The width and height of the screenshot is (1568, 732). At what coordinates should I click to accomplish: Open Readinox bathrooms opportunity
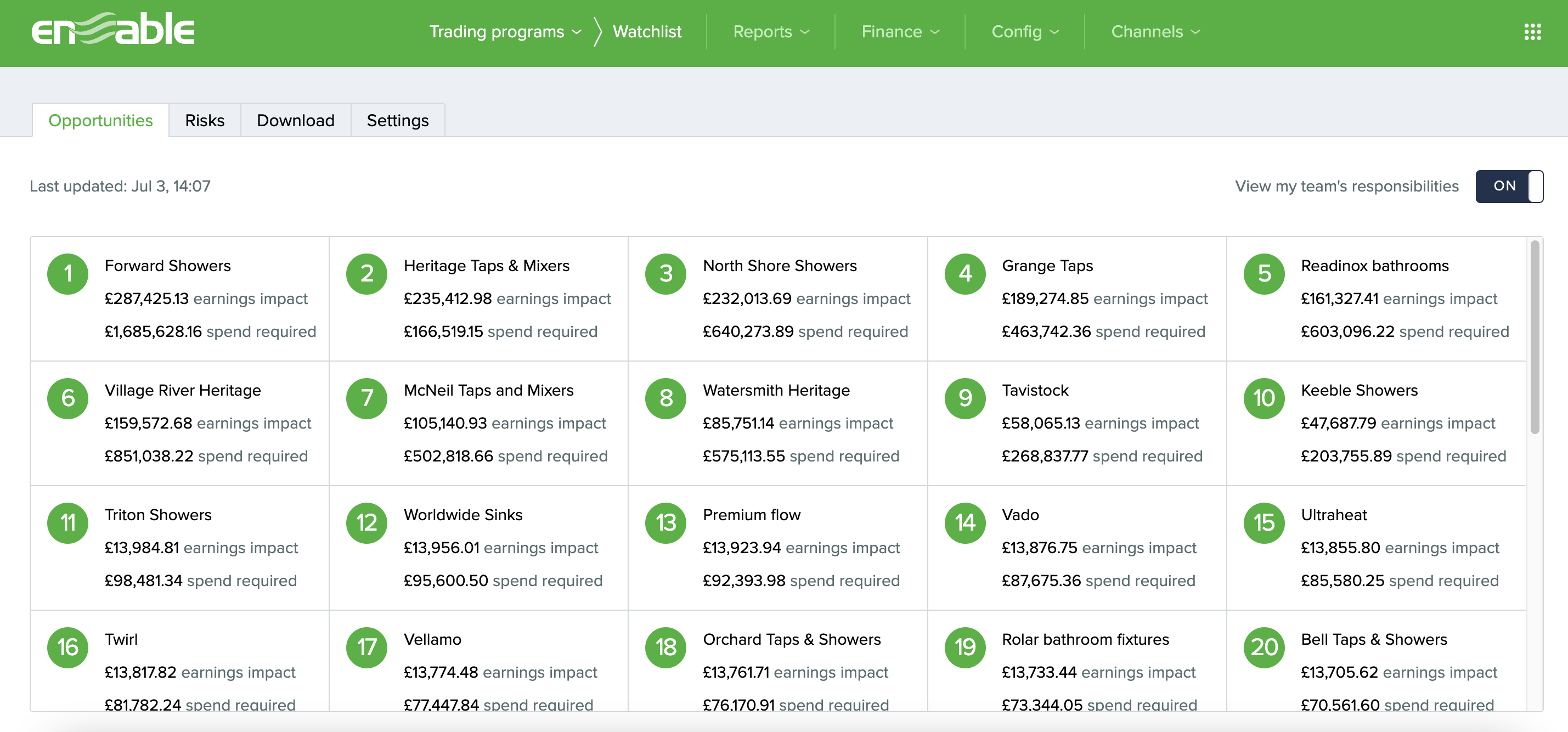1377,299
